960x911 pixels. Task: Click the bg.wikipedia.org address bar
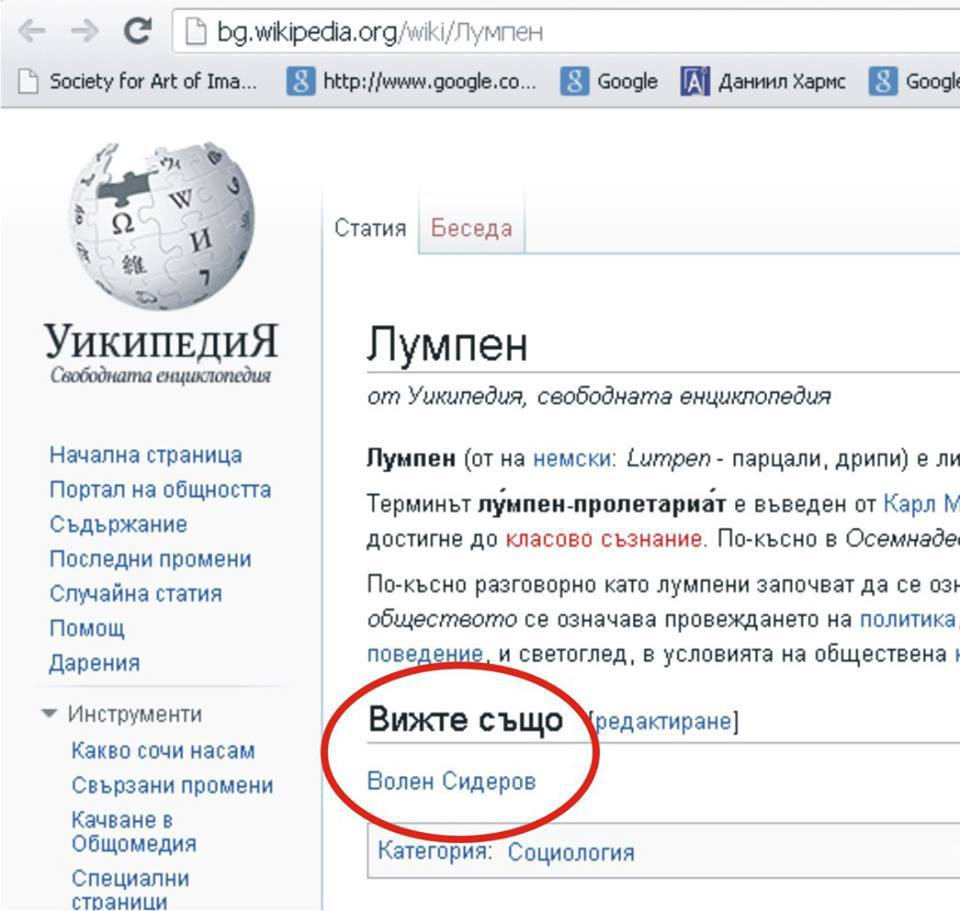566,31
